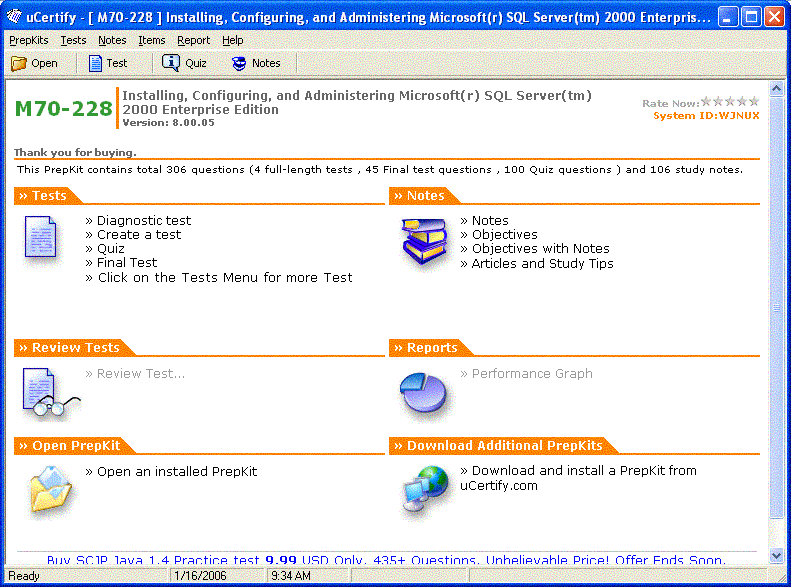Image resolution: width=791 pixels, height=587 pixels.
Task: Open the Report menu
Action: pyautogui.click(x=193, y=40)
